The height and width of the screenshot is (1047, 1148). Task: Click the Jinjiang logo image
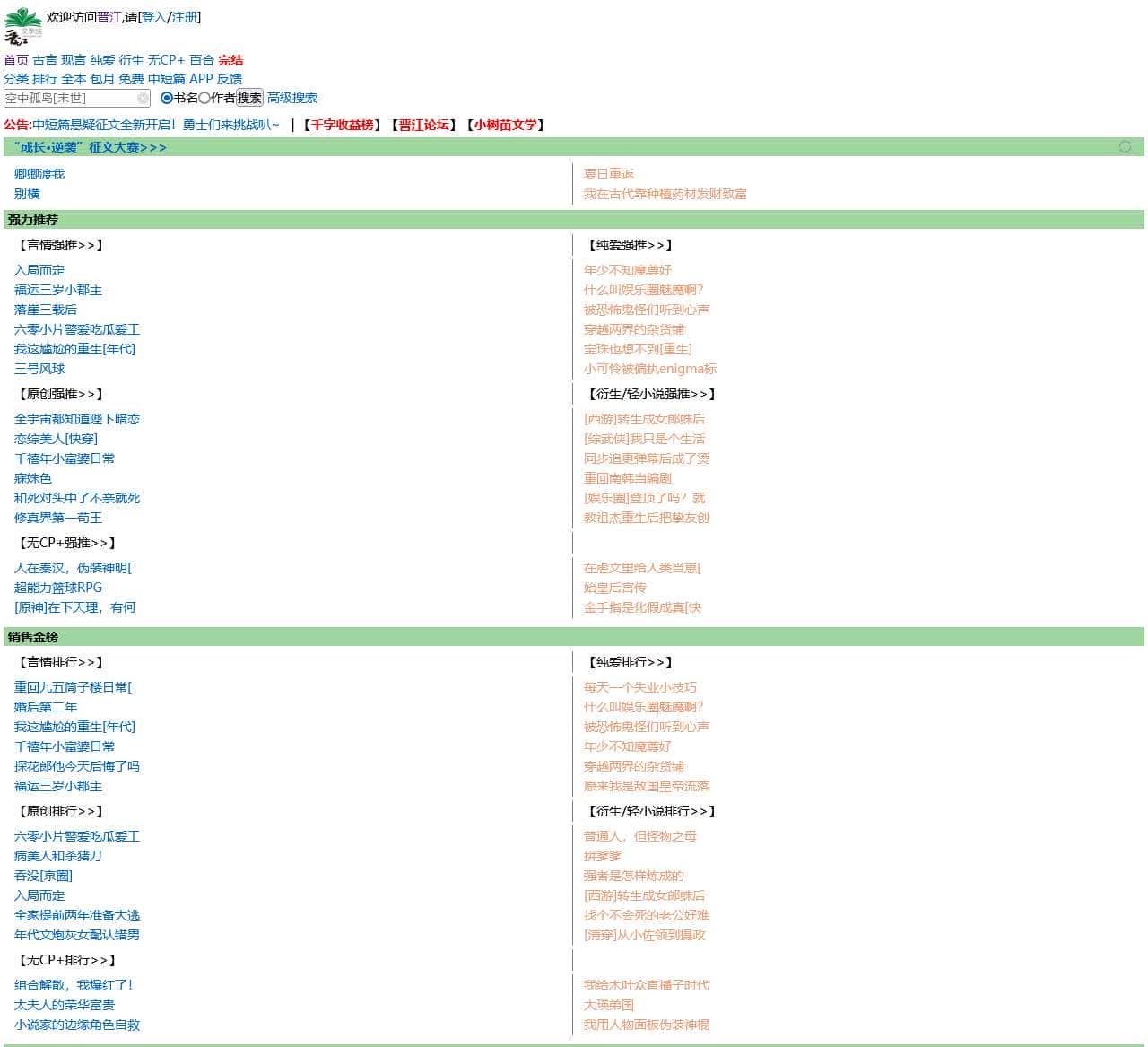[23, 26]
